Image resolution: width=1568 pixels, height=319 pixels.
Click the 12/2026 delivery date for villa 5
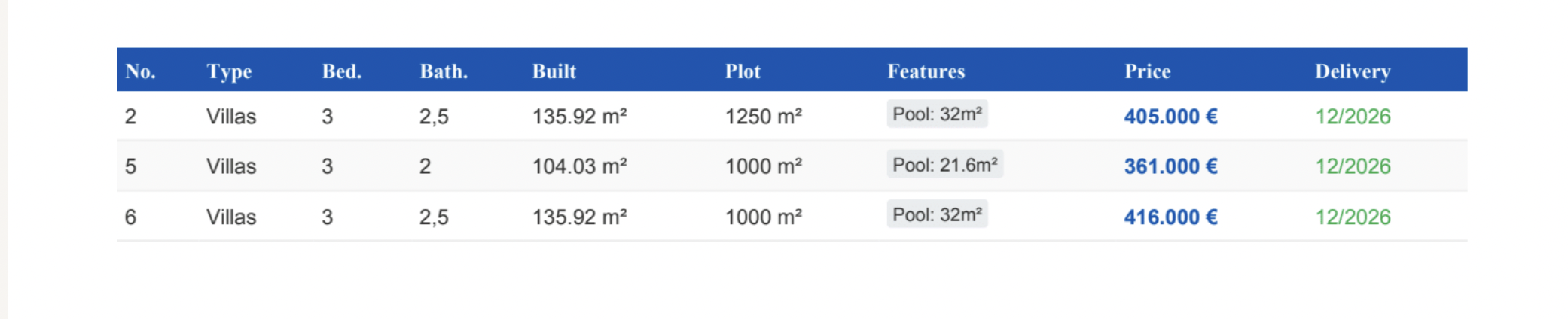(1353, 166)
